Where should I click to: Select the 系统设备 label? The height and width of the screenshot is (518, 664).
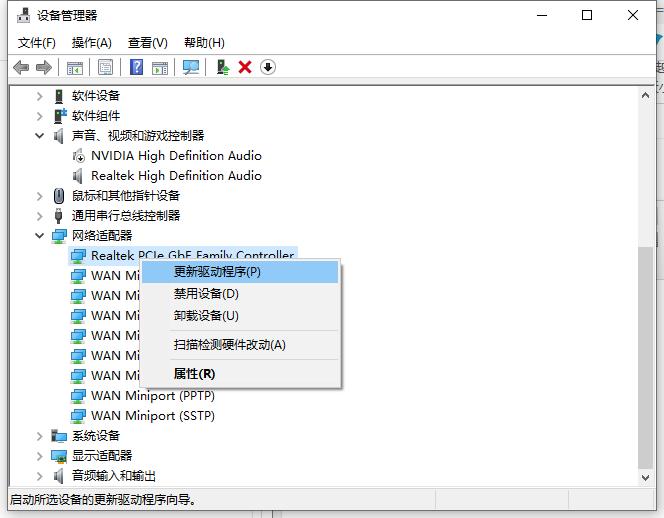coord(96,436)
